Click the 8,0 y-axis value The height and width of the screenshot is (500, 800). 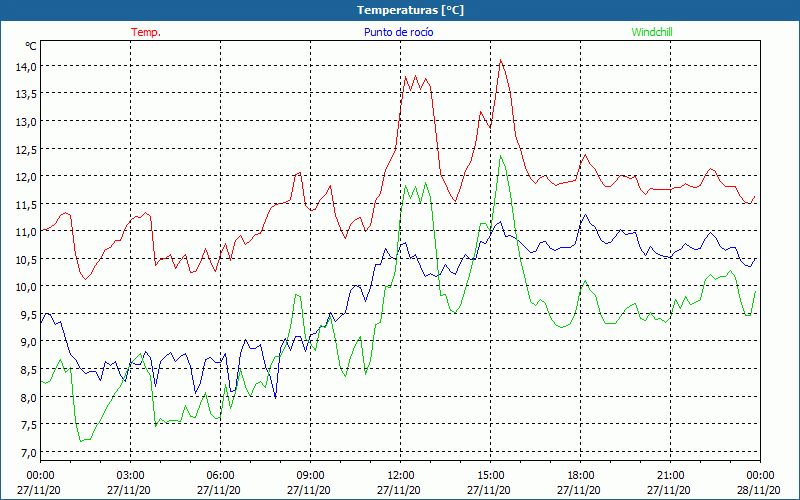pyautogui.click(x=28, y=397)
